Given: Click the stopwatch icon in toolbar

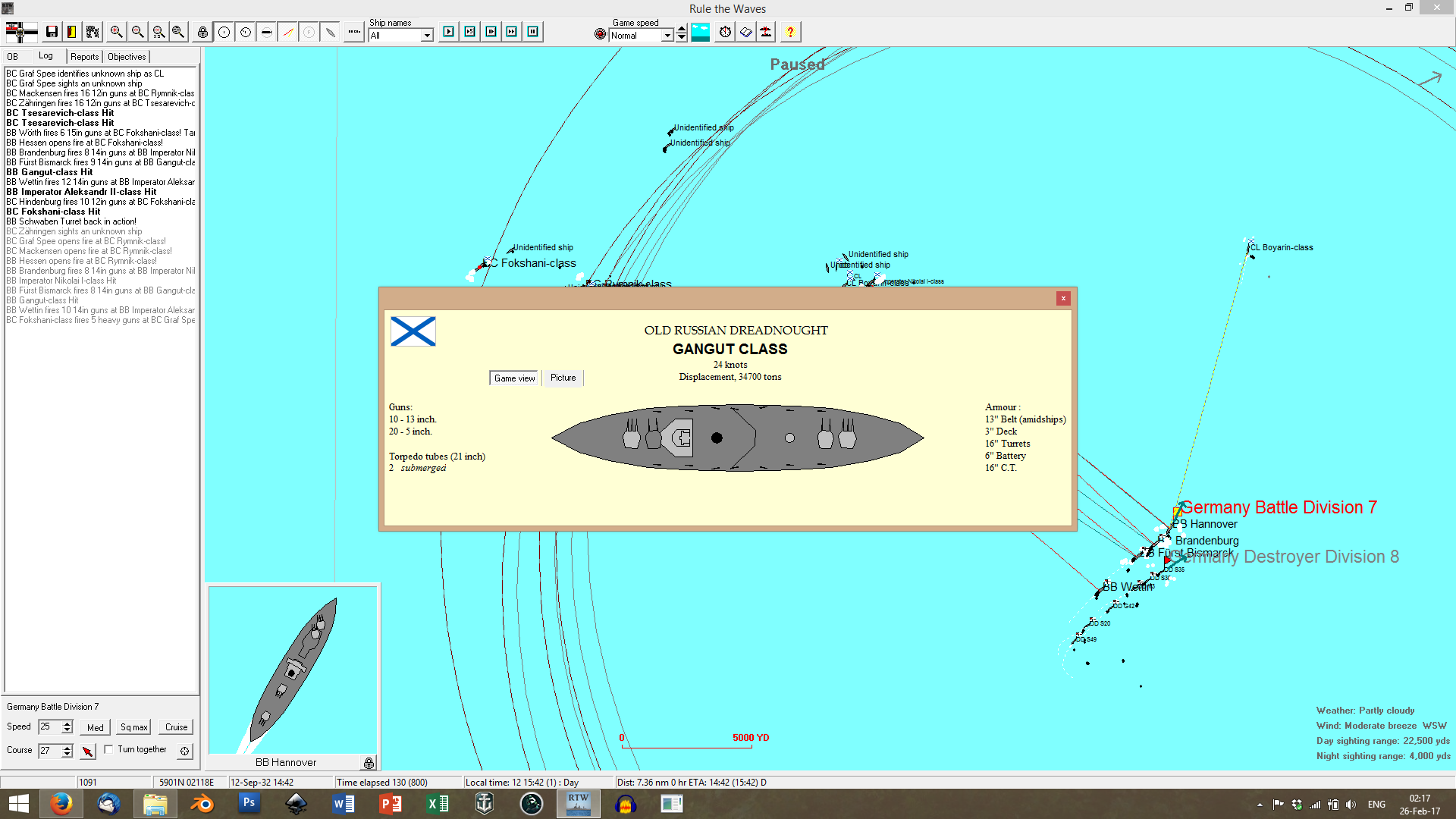Looking at the screenshot, I should (725, 32).
